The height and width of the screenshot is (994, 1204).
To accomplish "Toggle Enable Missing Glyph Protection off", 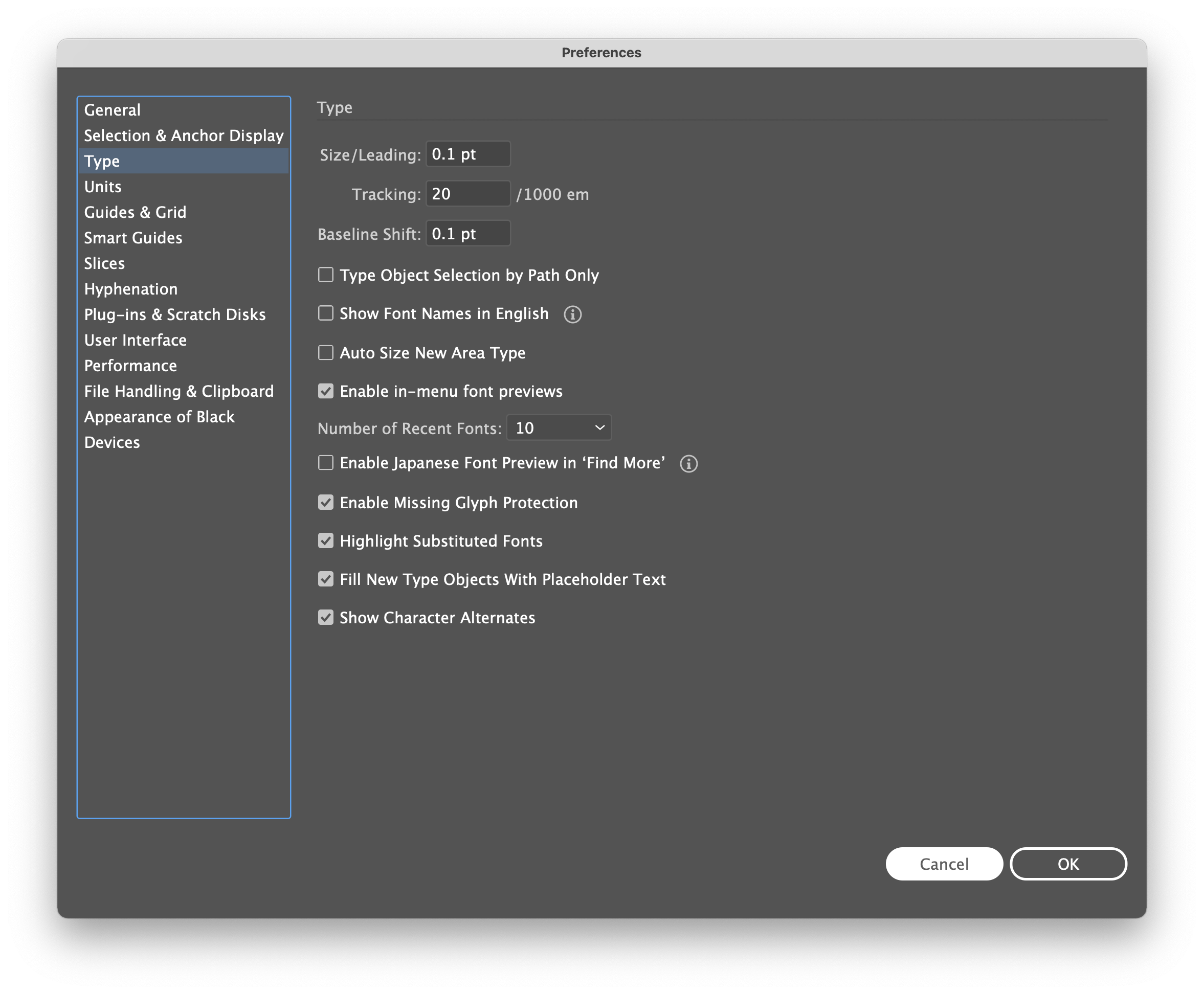I will (x=325, y=502).
